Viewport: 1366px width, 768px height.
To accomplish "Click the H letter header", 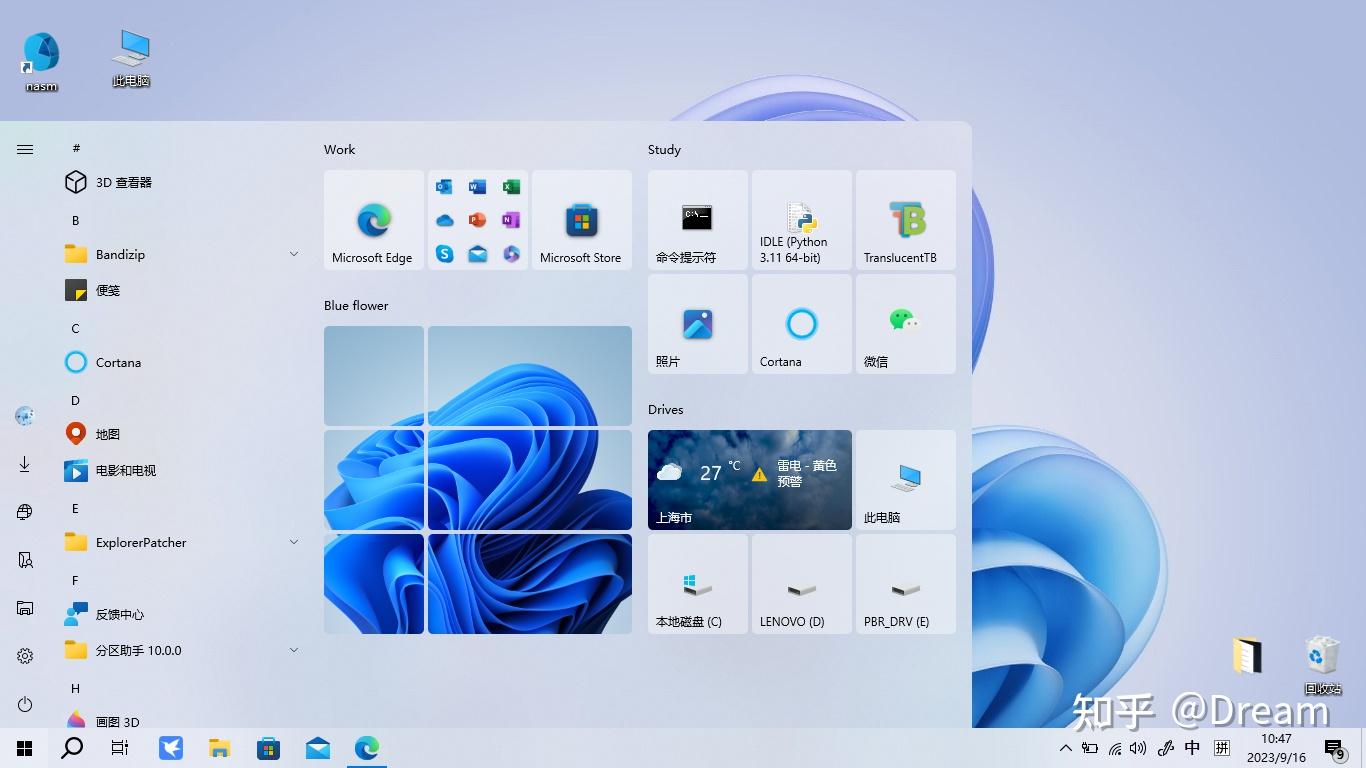I will pos(76,688).
